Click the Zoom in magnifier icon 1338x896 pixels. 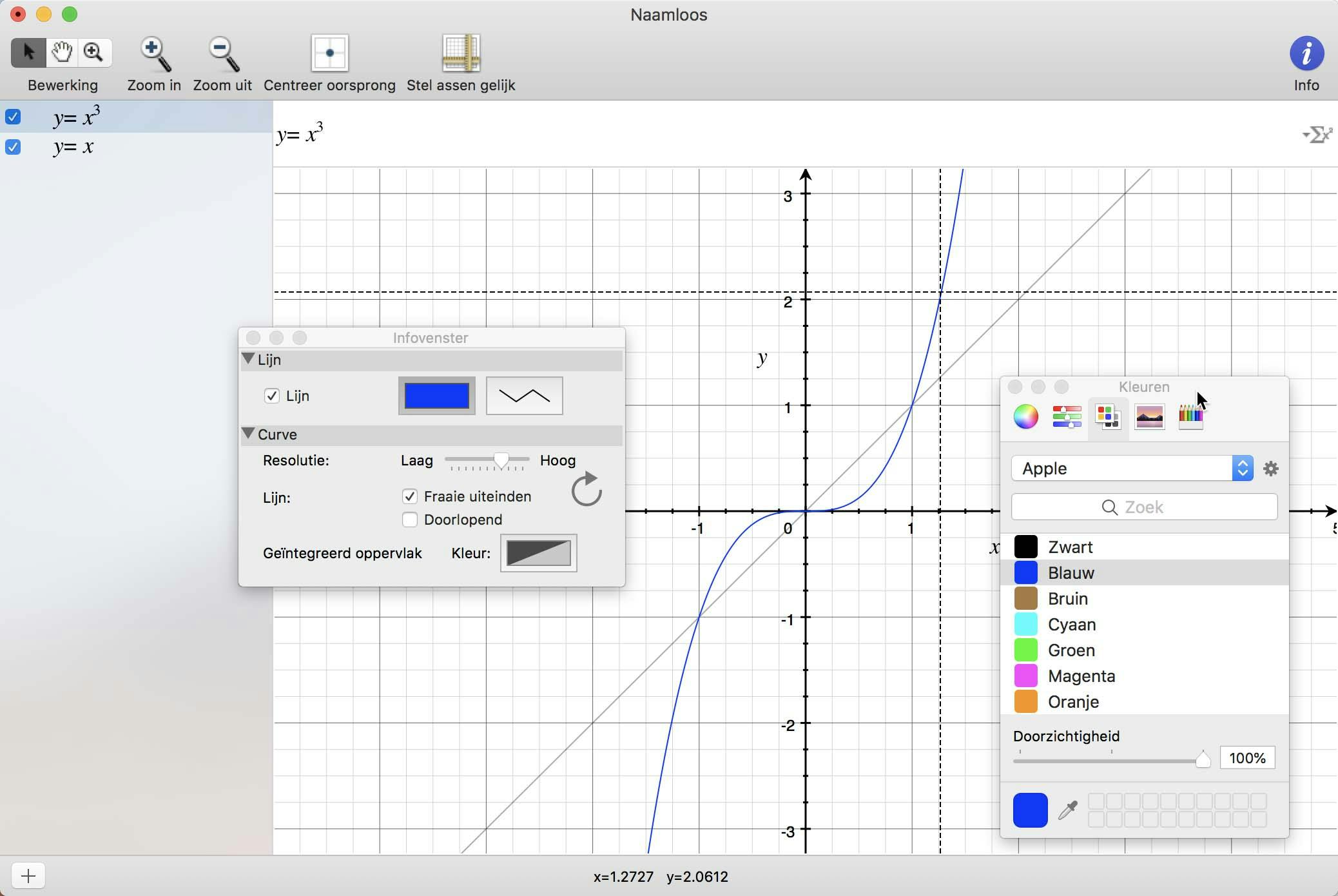click(155, 54)
